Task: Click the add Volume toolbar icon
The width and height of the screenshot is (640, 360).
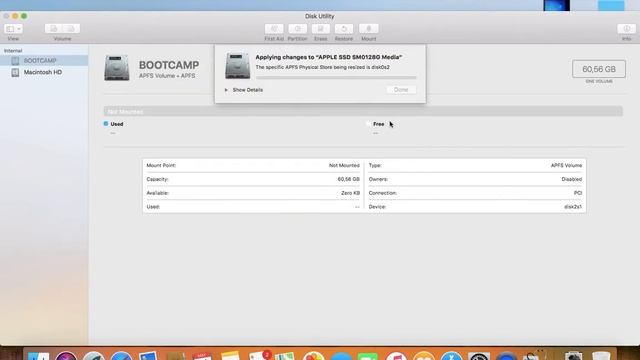Action: pyautogui.click(x=53, y=29)
